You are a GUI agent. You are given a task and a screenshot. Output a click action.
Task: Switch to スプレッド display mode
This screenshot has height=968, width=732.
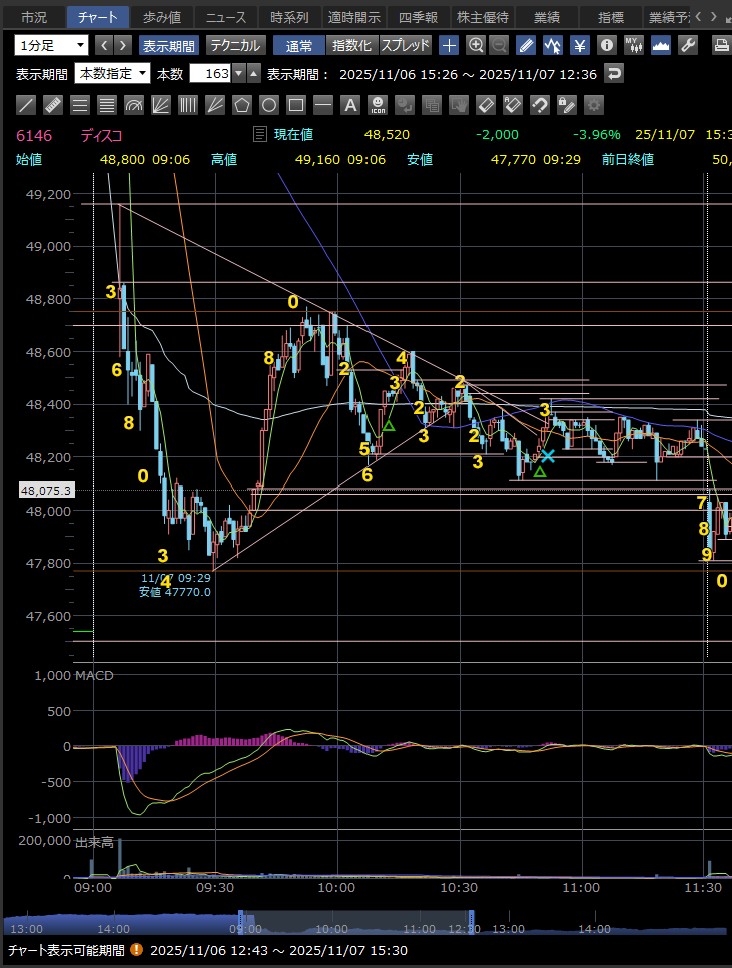tap(405, 45)
